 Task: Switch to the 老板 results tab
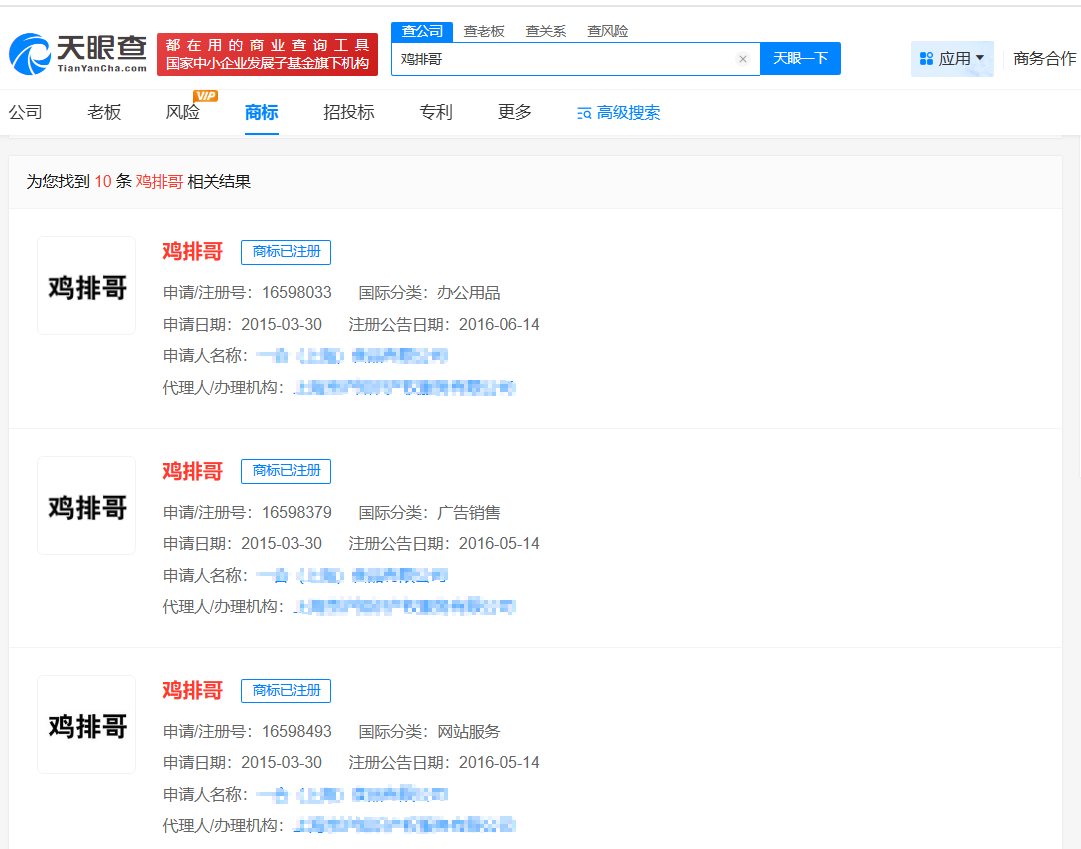click(x=104, y=112)
